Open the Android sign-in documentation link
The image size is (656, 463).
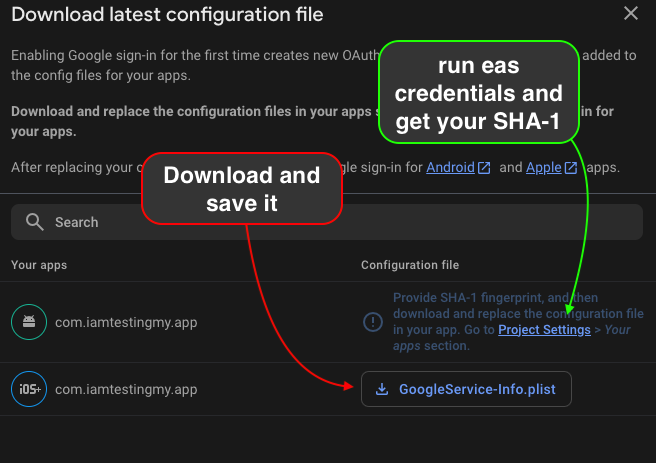tap(450, 168)
